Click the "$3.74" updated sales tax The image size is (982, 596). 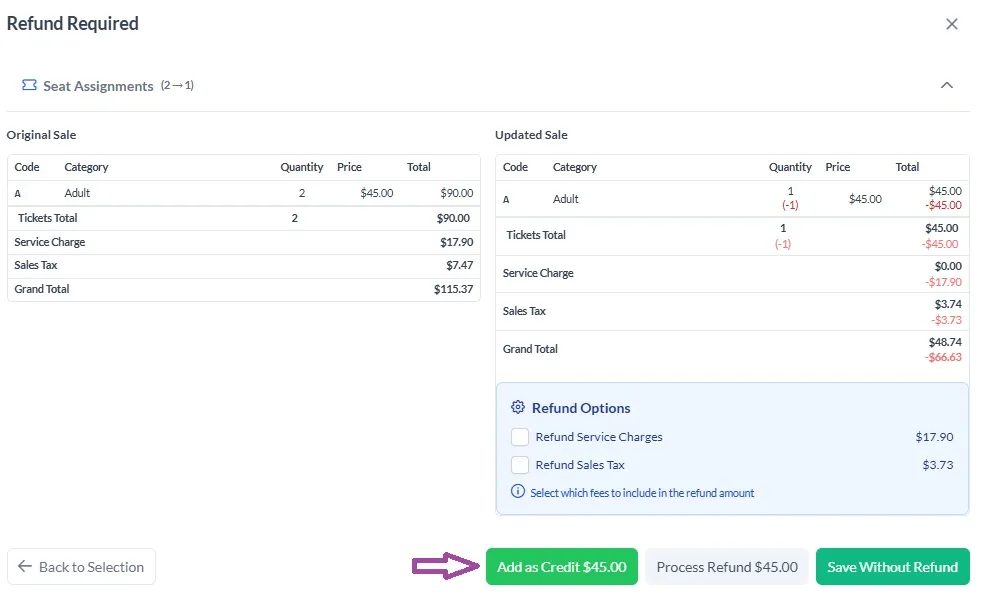pyautogui.click(x=948, y=304)
